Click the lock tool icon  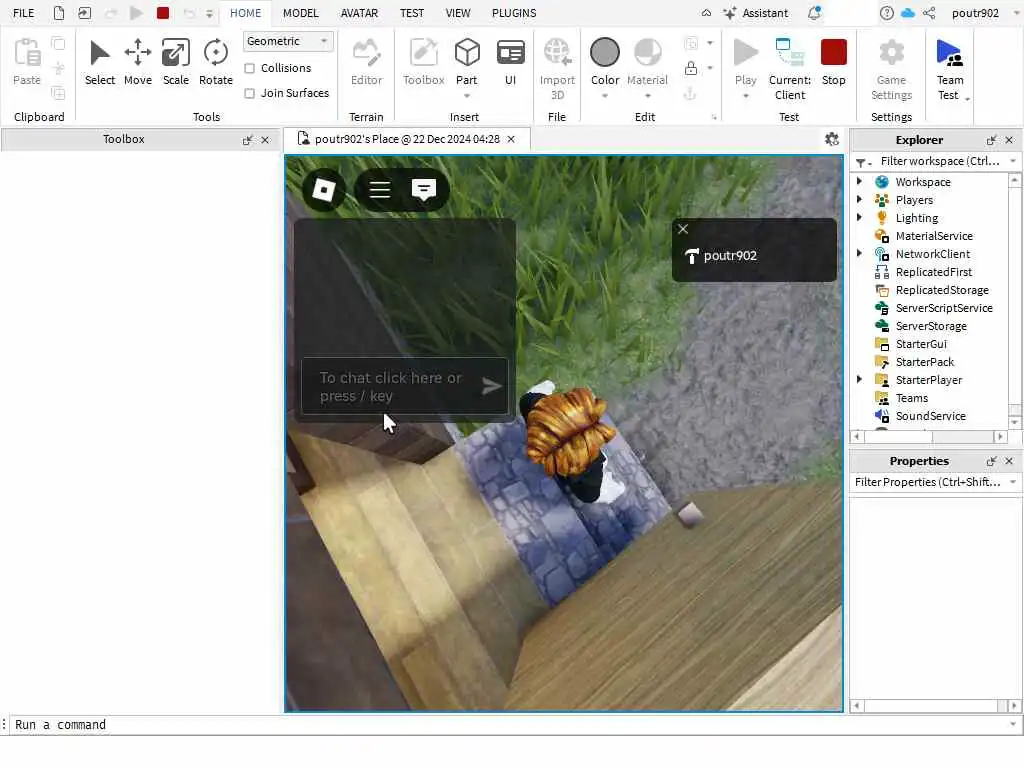(691, 68)
